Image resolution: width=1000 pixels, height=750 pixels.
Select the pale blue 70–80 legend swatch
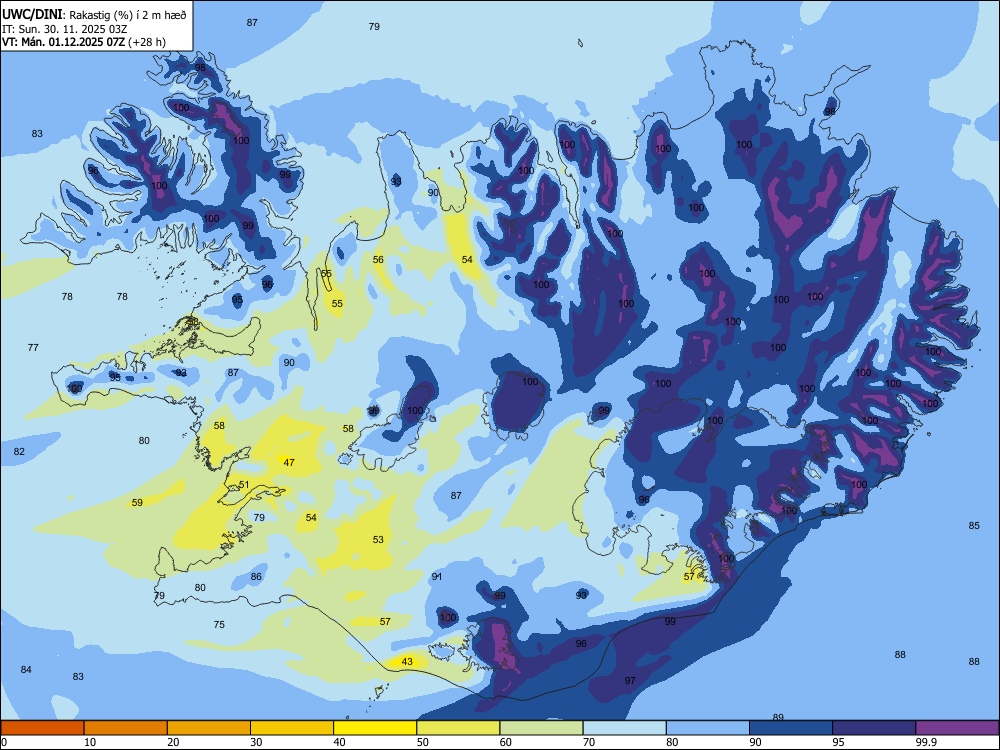624,728
